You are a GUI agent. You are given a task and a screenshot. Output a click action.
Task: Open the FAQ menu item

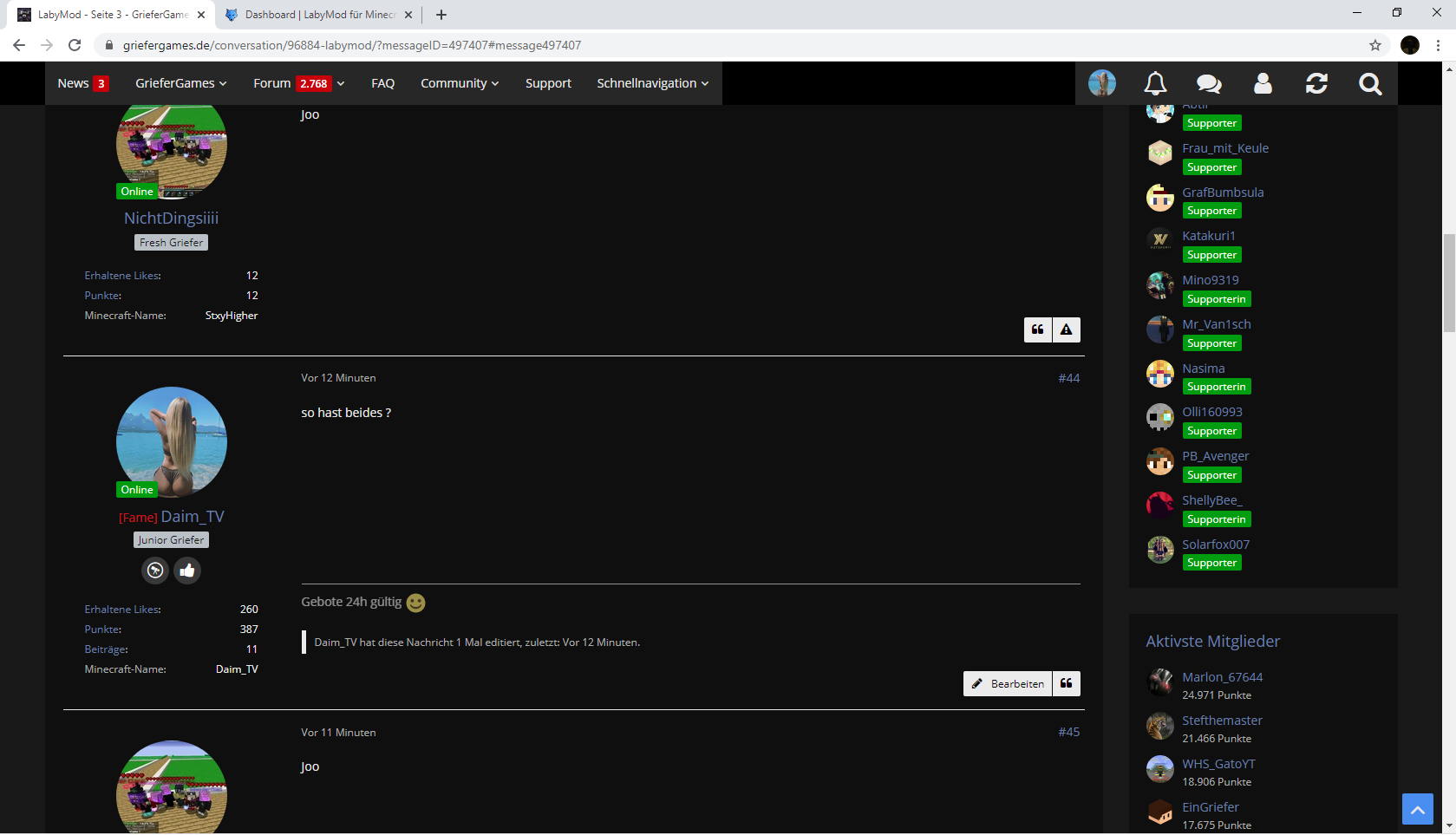(383, 83)
